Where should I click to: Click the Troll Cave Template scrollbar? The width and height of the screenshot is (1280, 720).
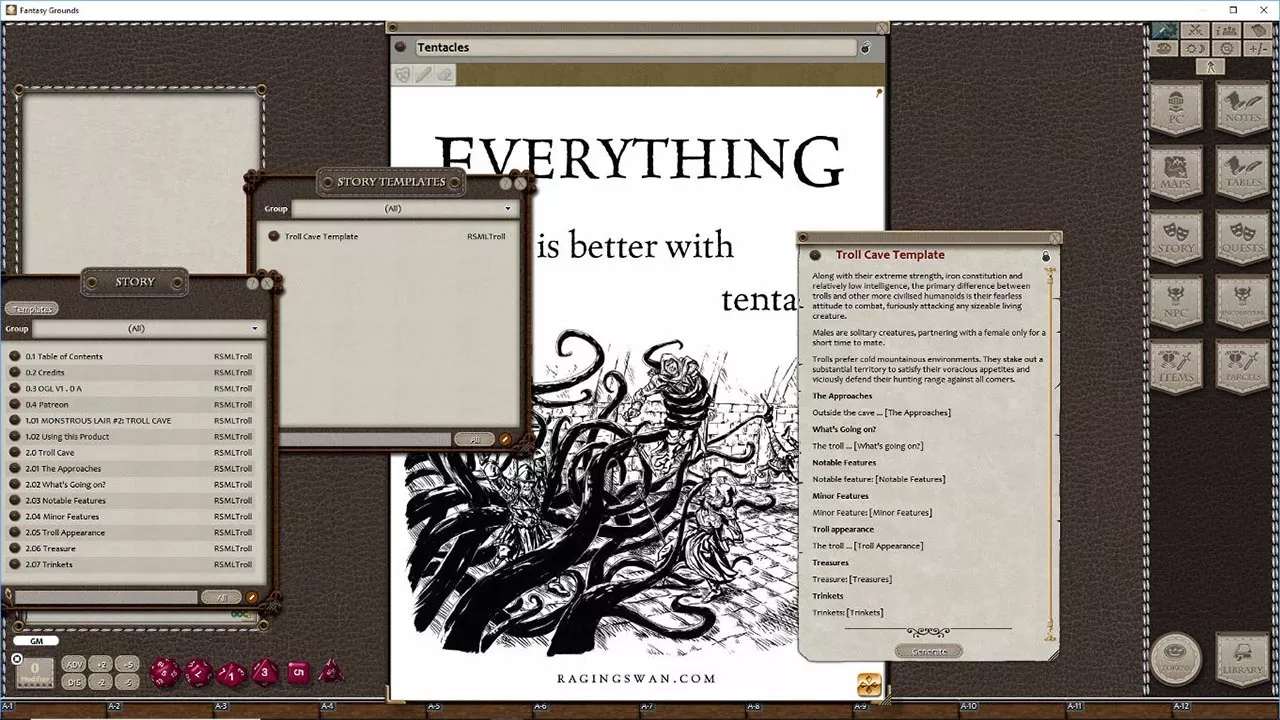pos(1050,454)
